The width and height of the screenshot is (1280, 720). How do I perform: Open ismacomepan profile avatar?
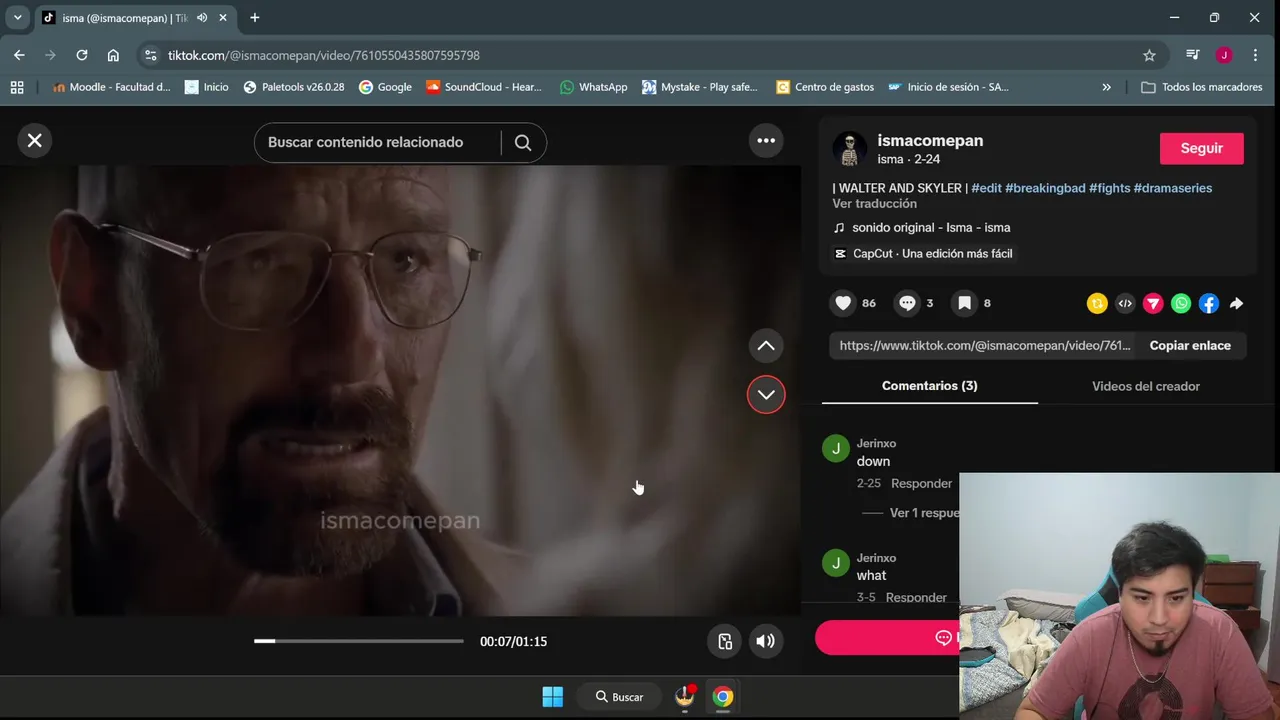pos(850,149)
